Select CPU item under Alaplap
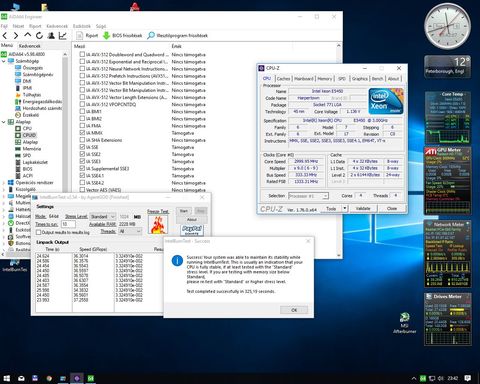 coord(27,128)
